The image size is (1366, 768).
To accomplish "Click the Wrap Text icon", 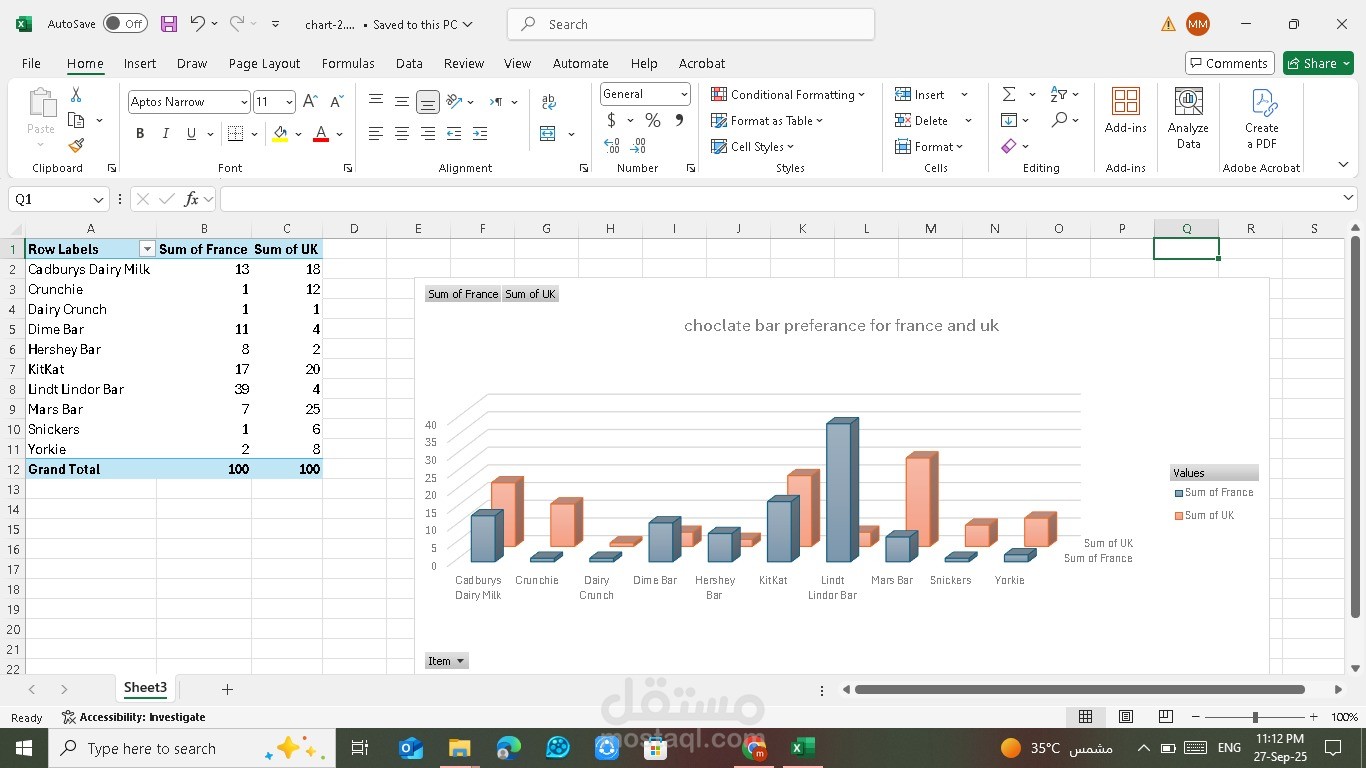I will pyautogui.click(x=548, y=102).
